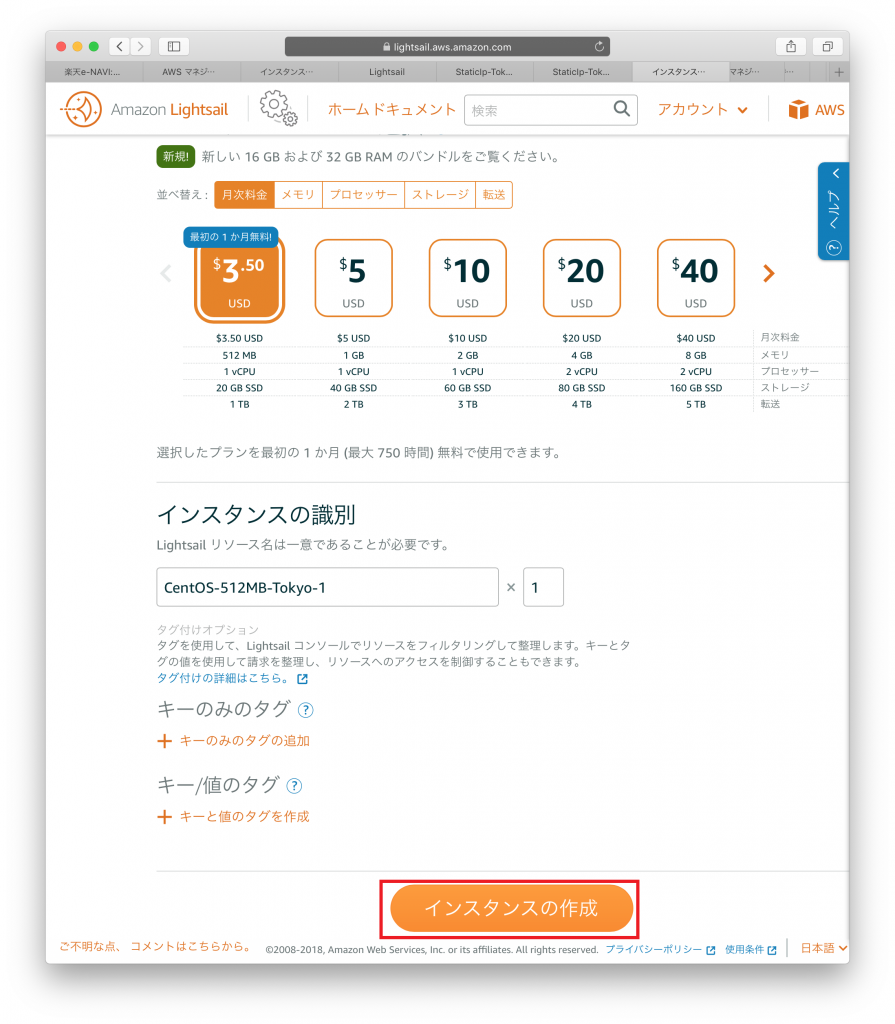Click the help icon beside キーのみのタグ
Viewport: 895px width, 1024px height.
click(306, 710)
